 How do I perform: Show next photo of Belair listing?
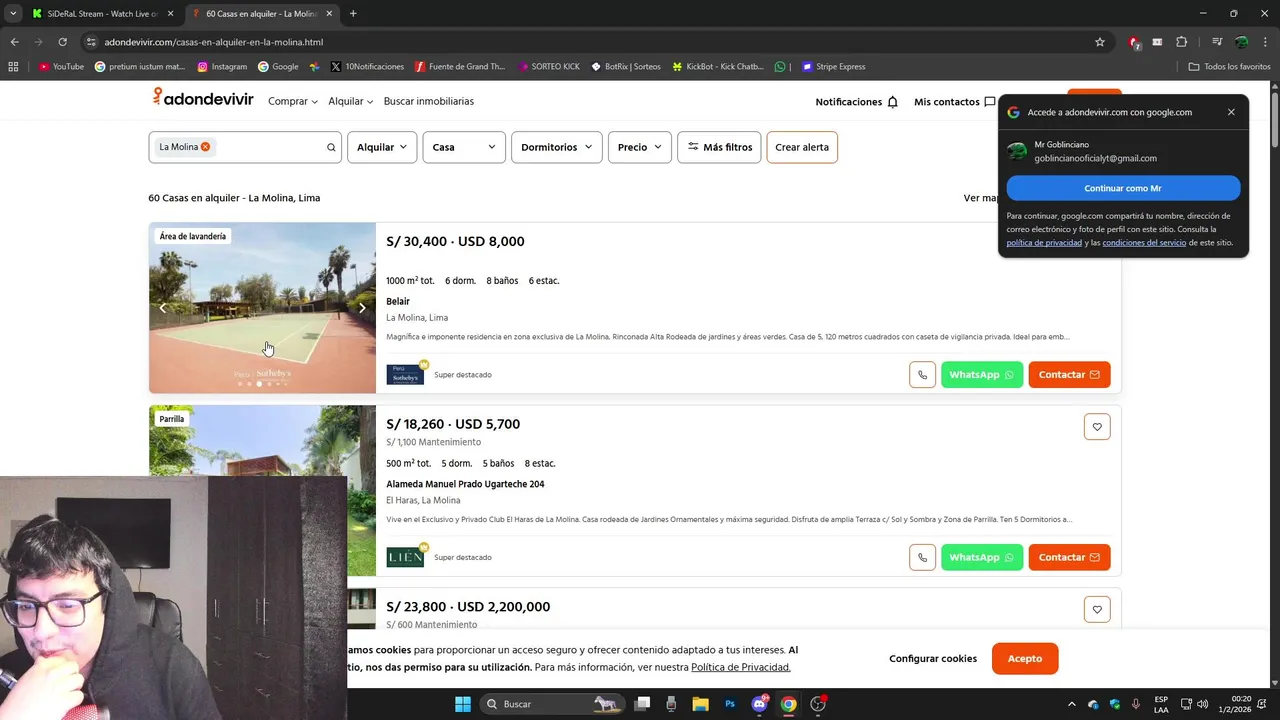(362, 308)
